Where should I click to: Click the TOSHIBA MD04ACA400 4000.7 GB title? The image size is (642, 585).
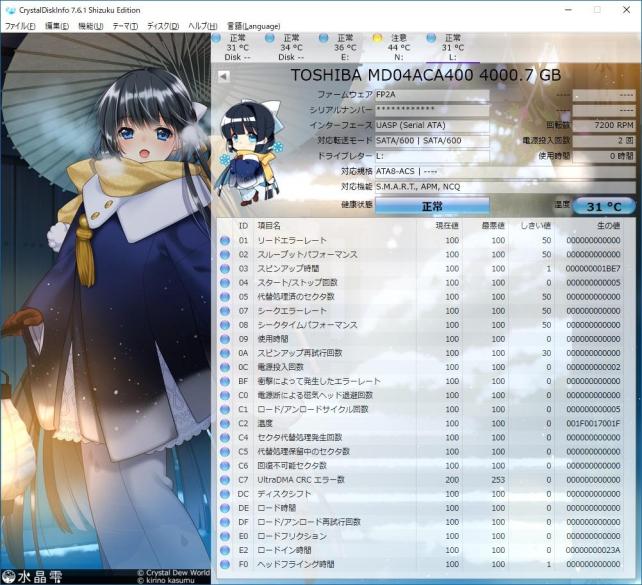pyautogui.click(x=426, y=75)
